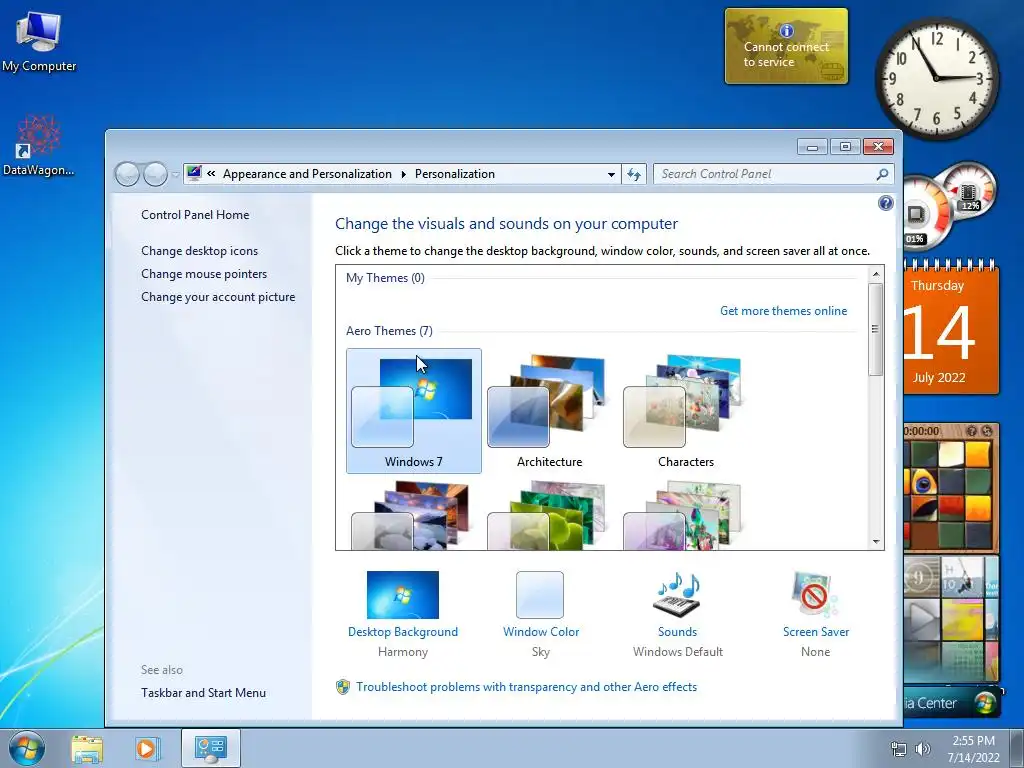Screen dimensions: 1024x768
Task: Open Window Color Sky swatch
Action: coord(540,594)
